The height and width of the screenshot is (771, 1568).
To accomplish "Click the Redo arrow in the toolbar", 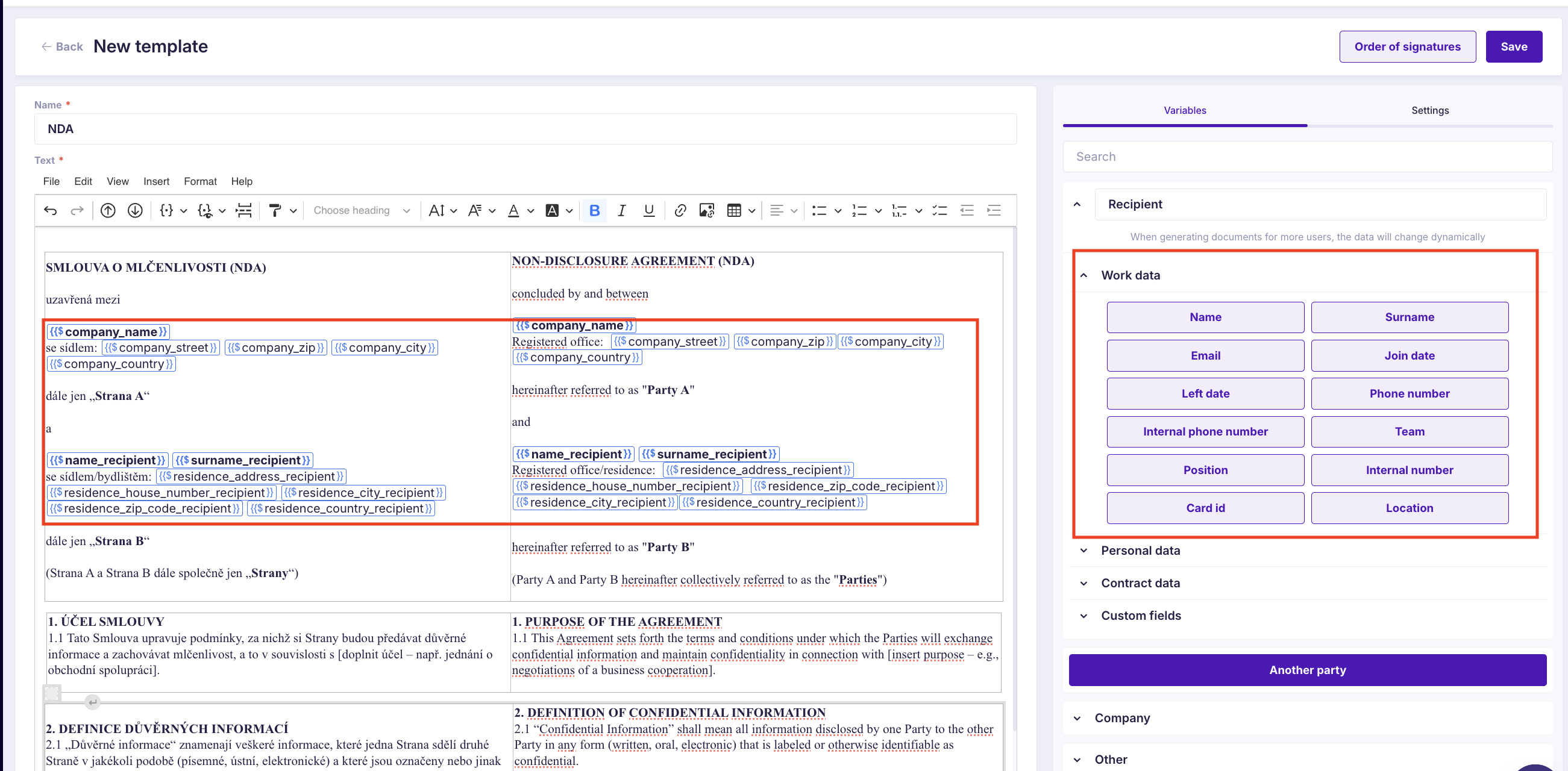I will (x=77, y=211).
